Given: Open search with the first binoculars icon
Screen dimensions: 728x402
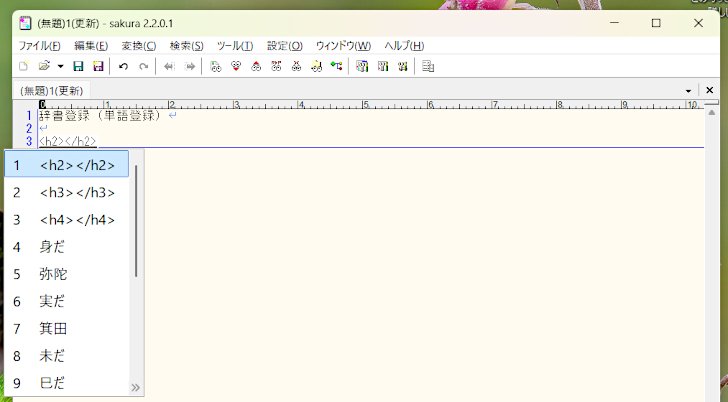Looking at the screenshot, I should pos(215,67).
